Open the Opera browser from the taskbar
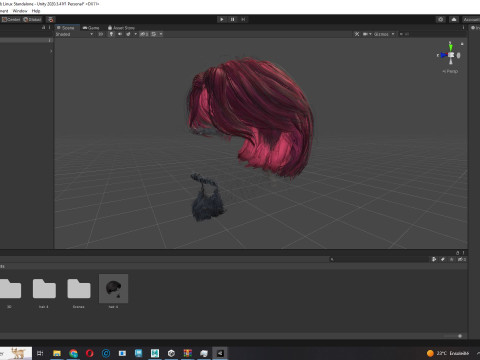The height and width of the screenshot is (360, 480). coord(89,353)
